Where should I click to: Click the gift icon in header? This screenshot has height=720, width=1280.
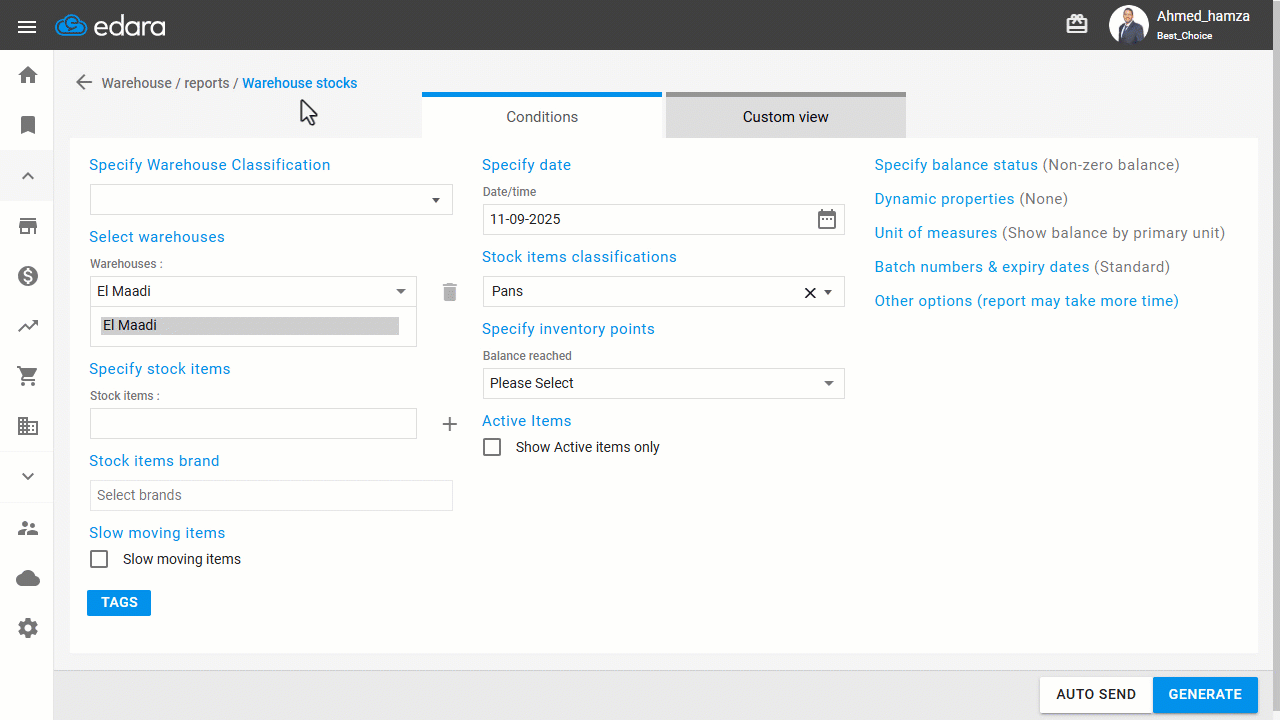1077,25
